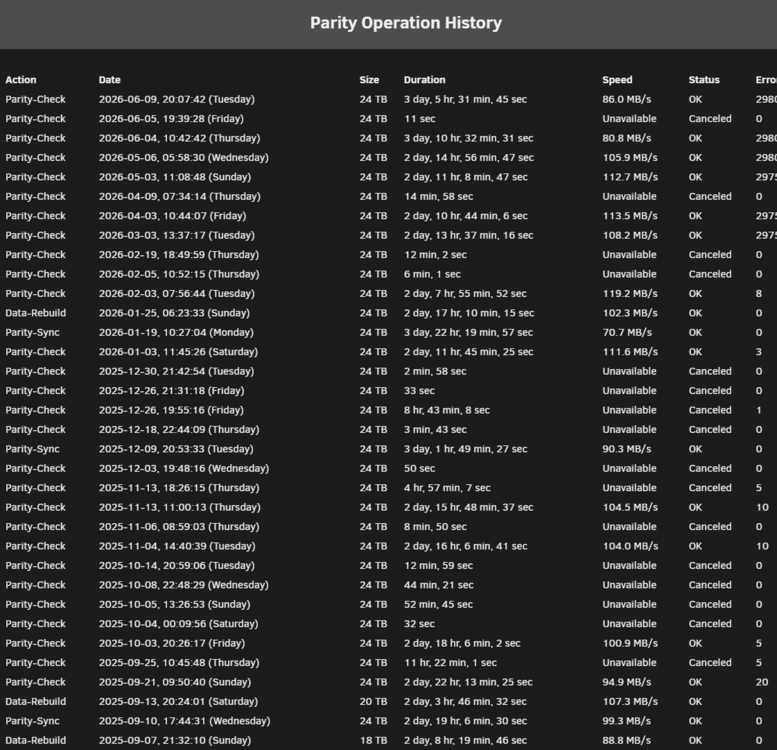Select date 2026-05-06, 05:58:30 (Wednesday)
Screen dimensions: 777x750
click(x=184, y=158)
